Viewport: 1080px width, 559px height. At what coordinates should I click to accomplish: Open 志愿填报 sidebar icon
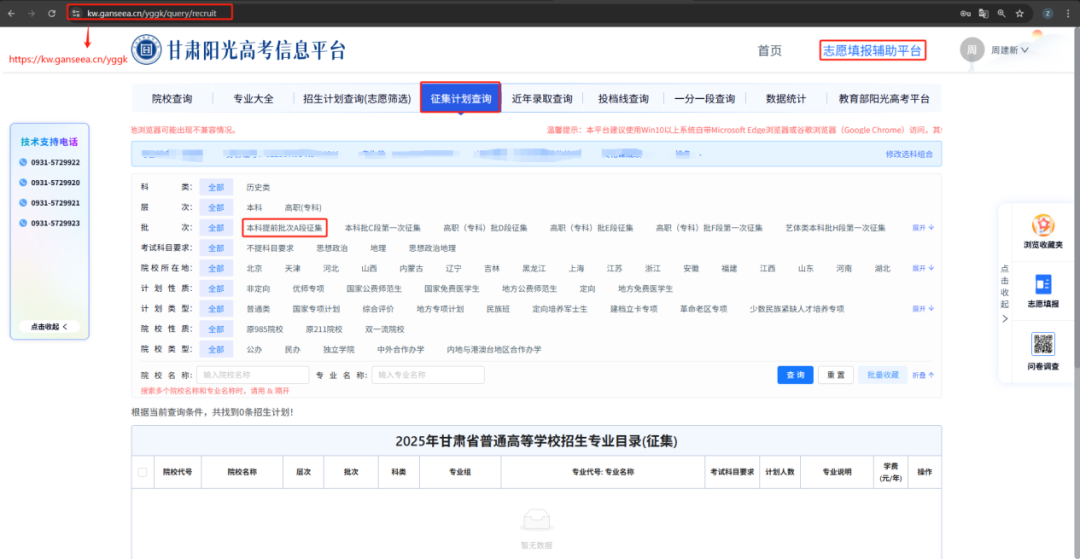pyautogui.click(x=1043, y=285)
